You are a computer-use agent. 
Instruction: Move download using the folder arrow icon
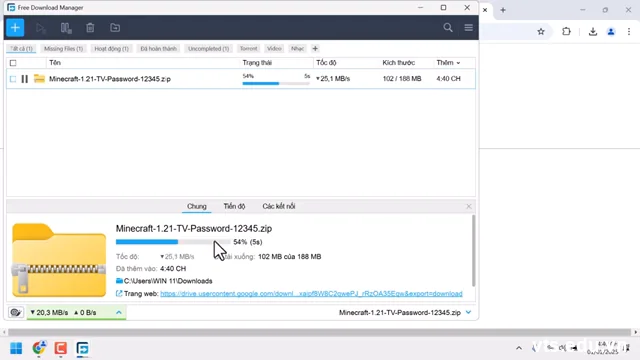click(115, 28)
